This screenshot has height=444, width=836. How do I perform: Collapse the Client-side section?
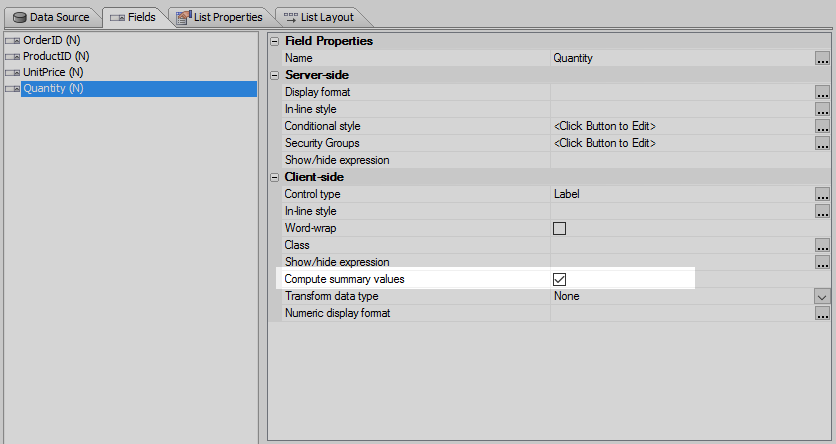[275, 177]
